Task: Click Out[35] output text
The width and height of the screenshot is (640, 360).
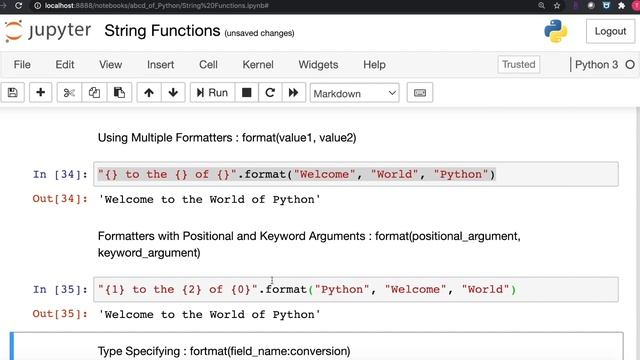Action: (209, 315)
